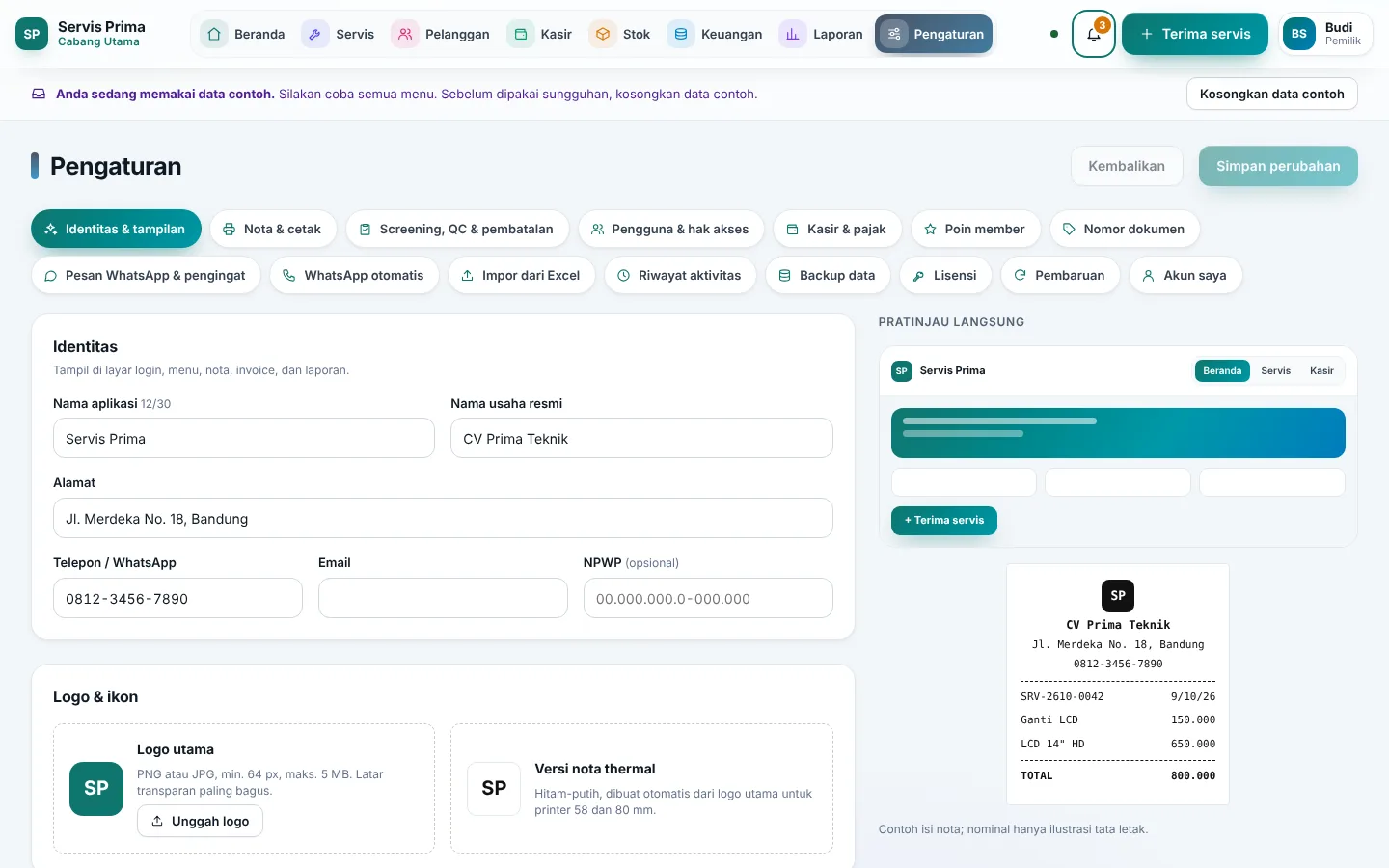Click the Logo utama SP thumbnail

[x=96, y=789]
